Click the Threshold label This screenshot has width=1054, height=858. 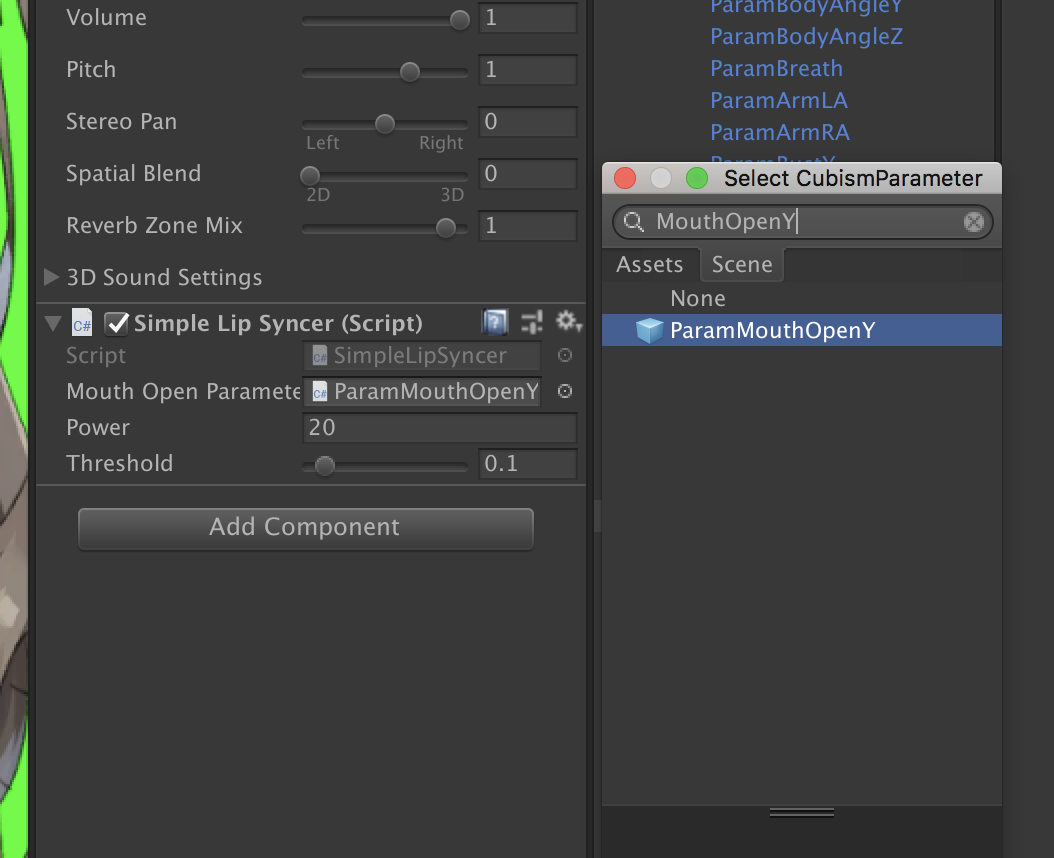120,463
